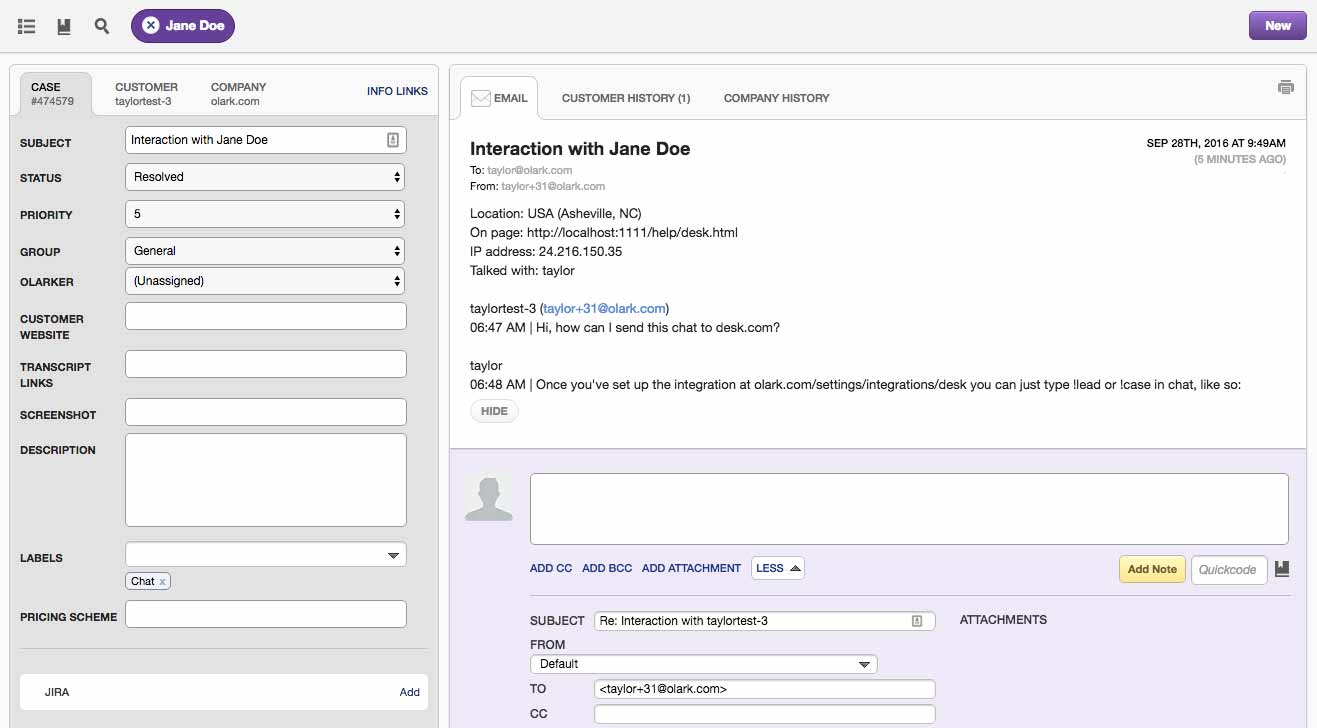
Task: Open the Status dropdown showing Resolved
Action: (x=265, y=177)
